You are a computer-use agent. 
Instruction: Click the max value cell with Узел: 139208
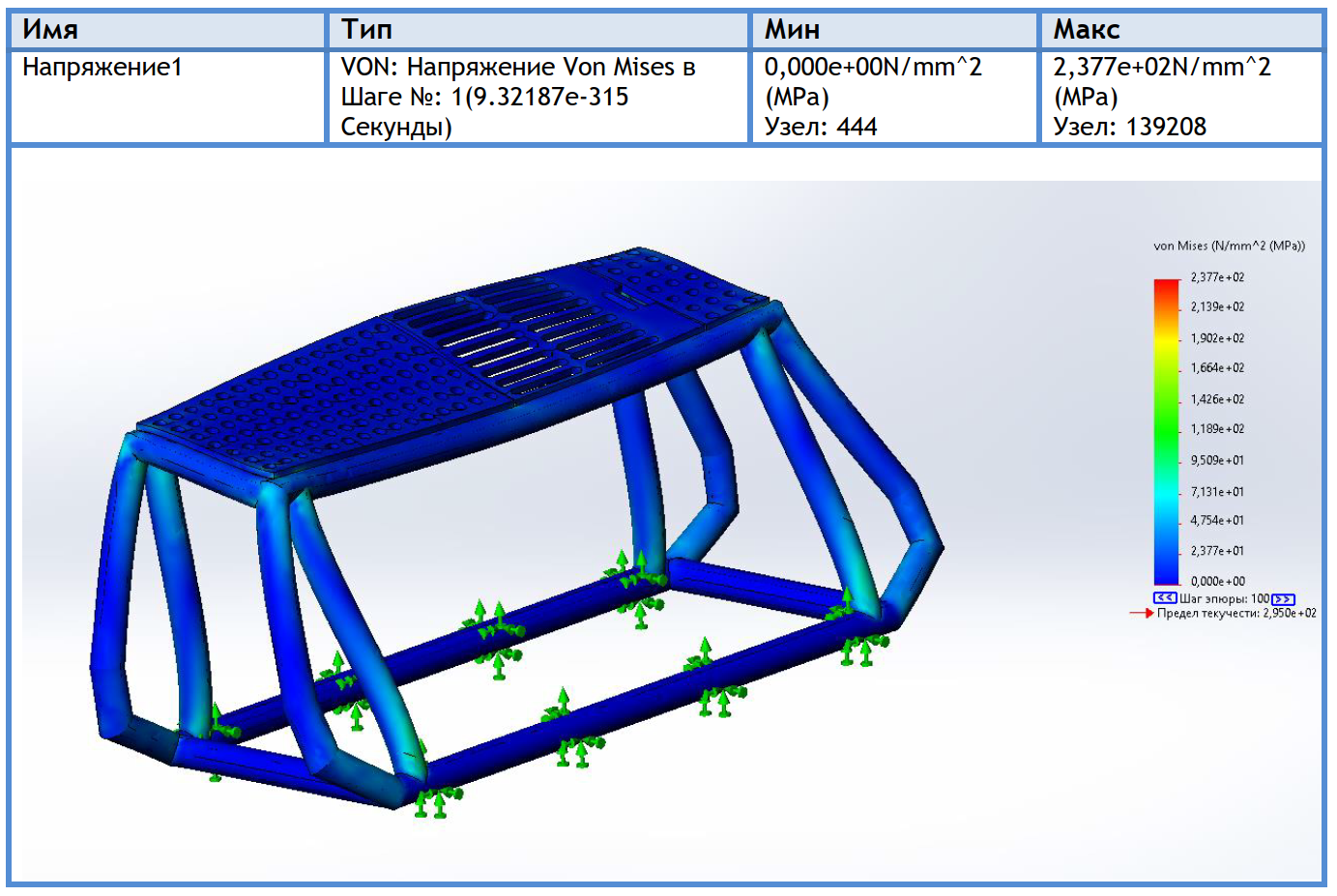pos(1181,97)
